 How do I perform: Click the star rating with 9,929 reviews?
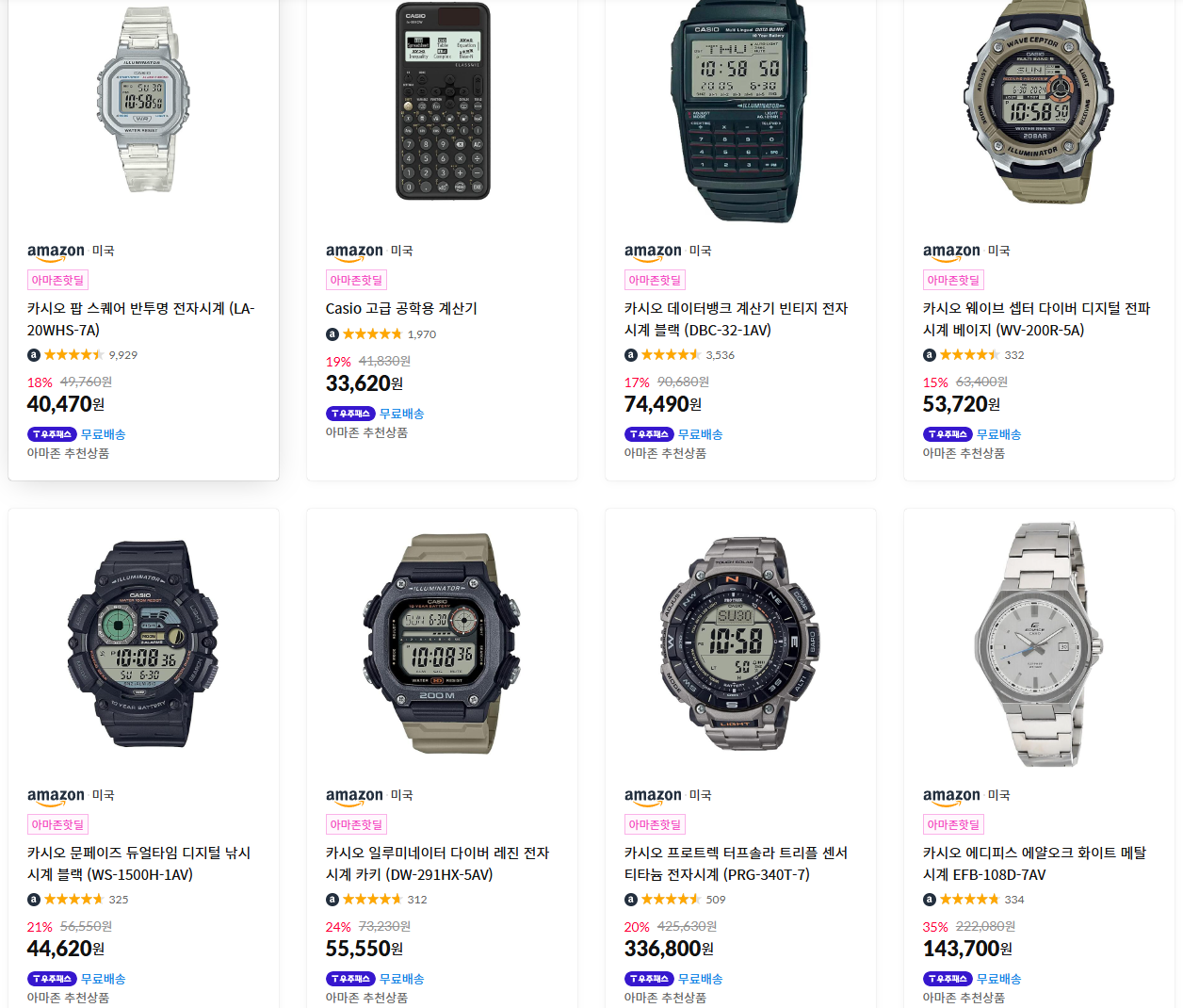(x=73, y=355)
